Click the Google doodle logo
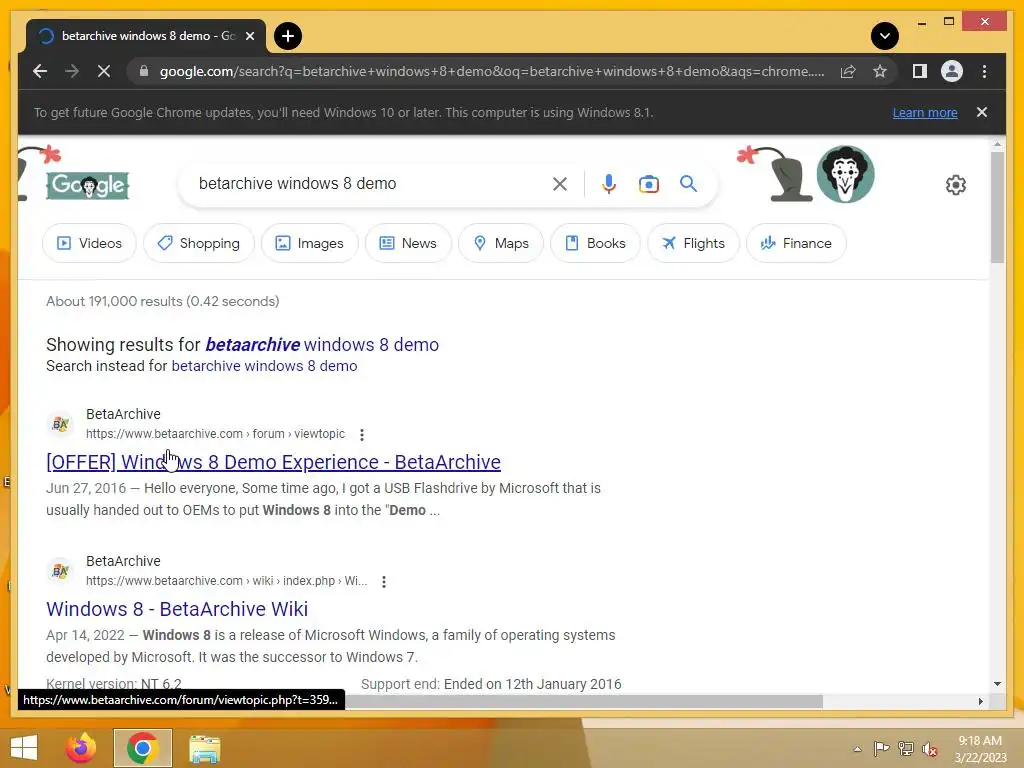The height and width of the screenshot is (768, 1024). (88, 185)
